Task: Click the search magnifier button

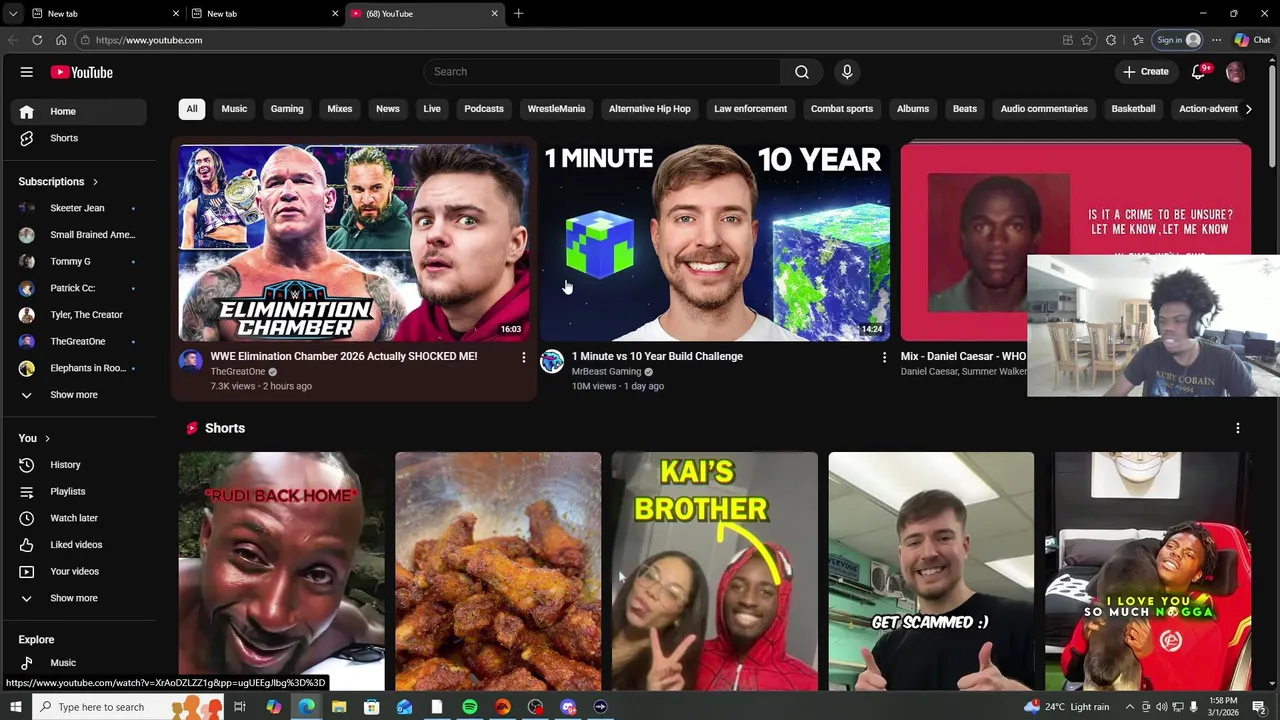Action: click(802, 72)
